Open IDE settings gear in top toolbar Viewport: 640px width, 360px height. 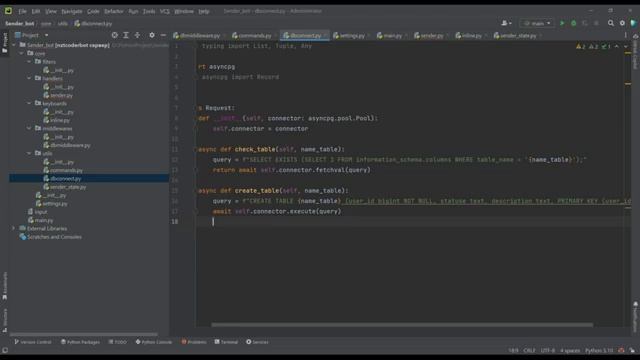coord(622,23)
